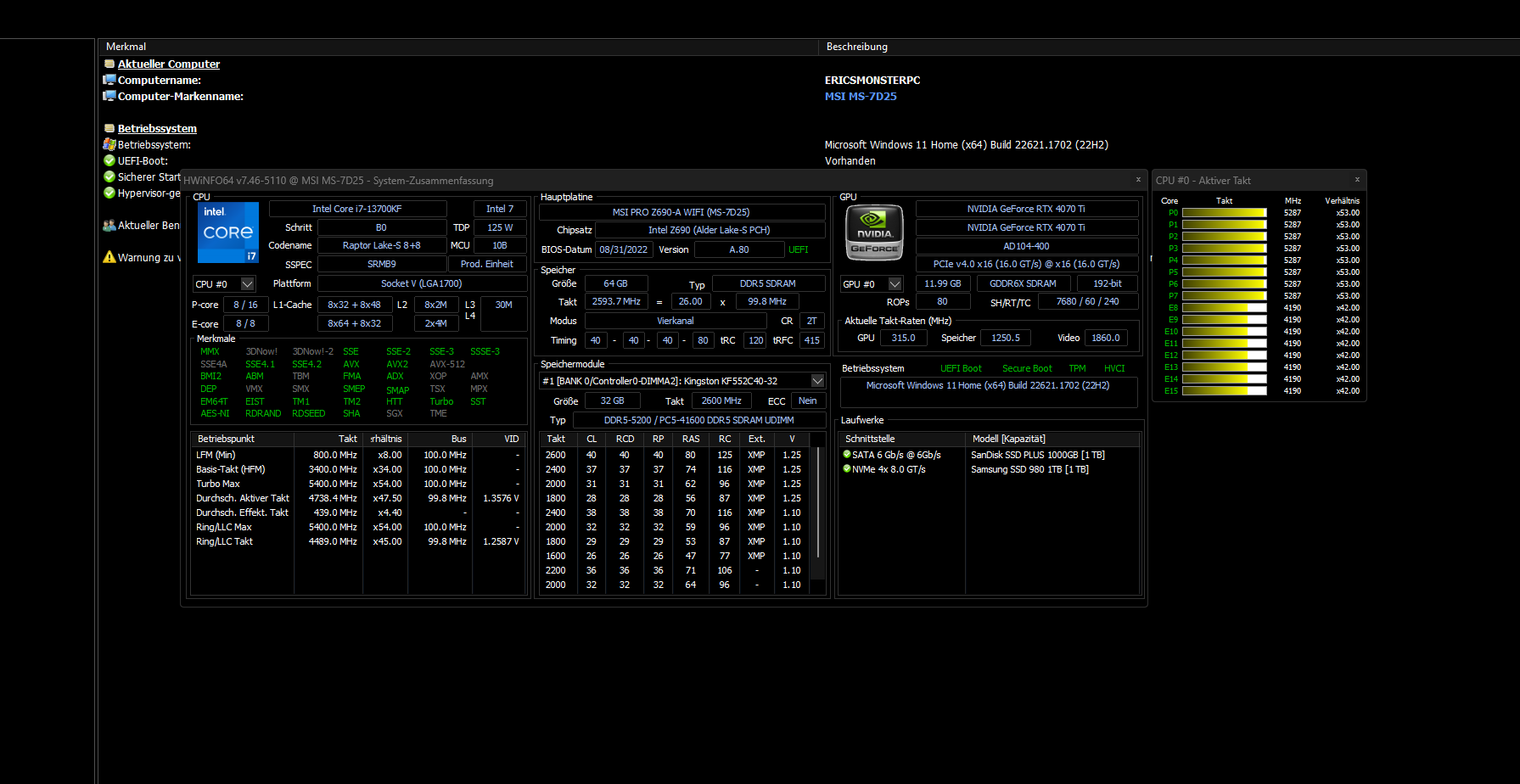Click the 64 GB memory size field
Image resolution: width=1520 pixels, height=784 pixels.
[x=616, y=283]
